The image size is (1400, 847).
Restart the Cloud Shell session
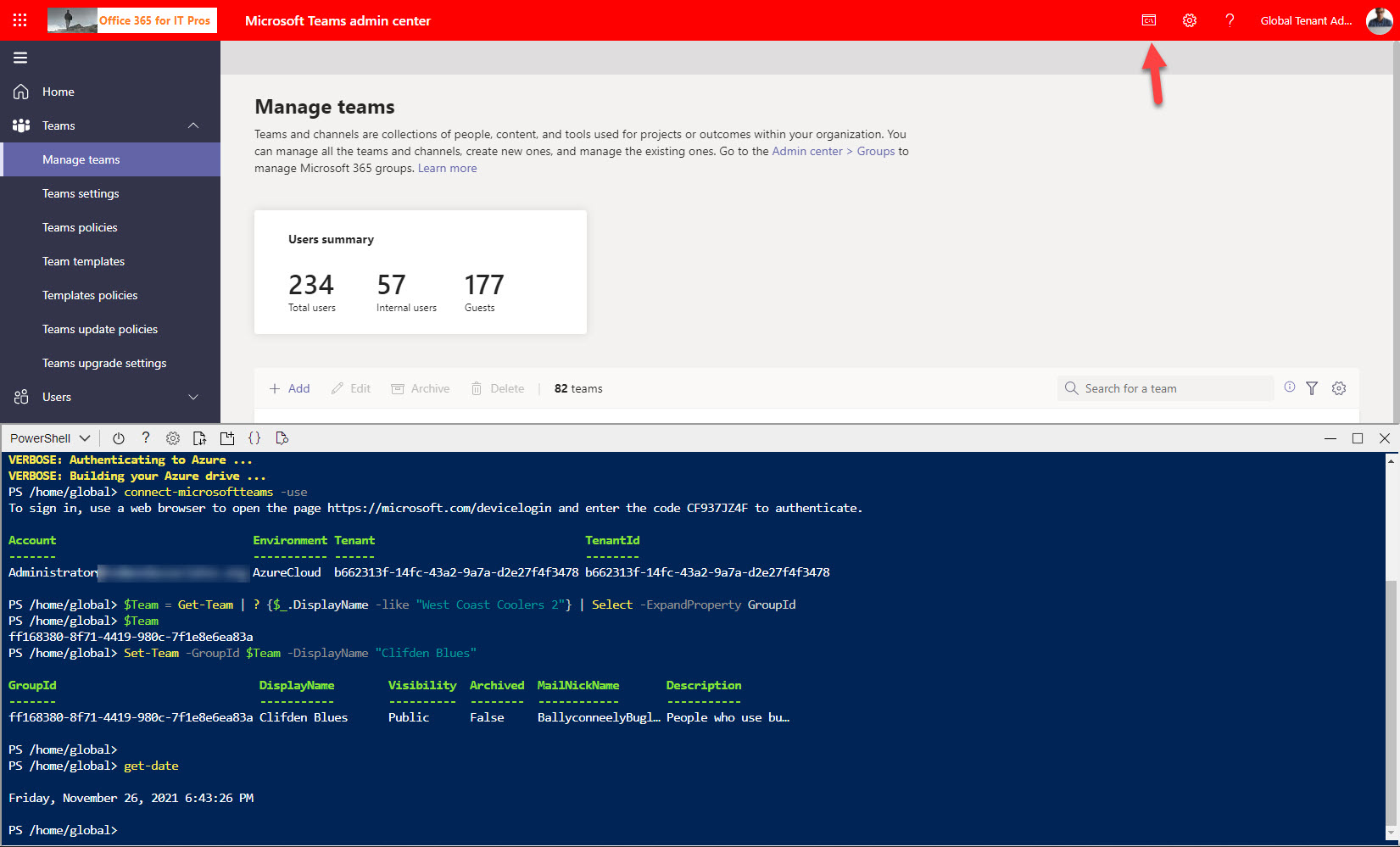[x=118, y=438]
